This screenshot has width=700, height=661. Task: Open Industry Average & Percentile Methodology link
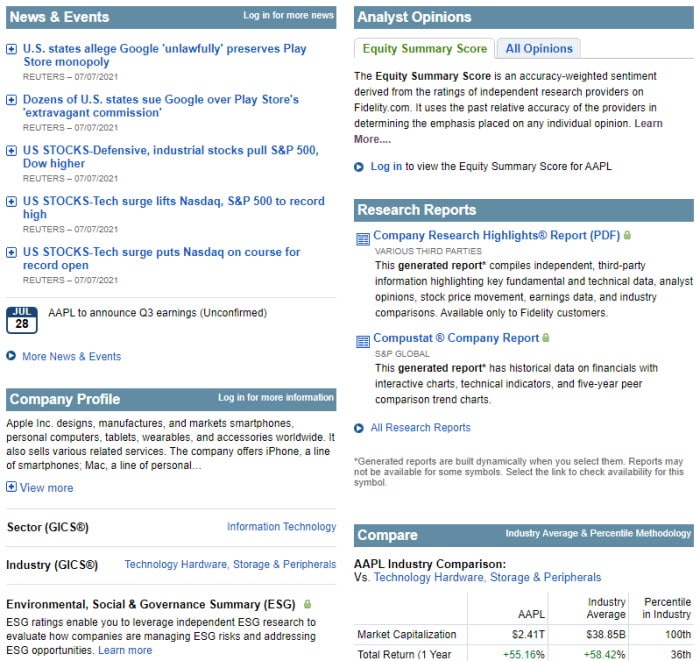(598, 533)
